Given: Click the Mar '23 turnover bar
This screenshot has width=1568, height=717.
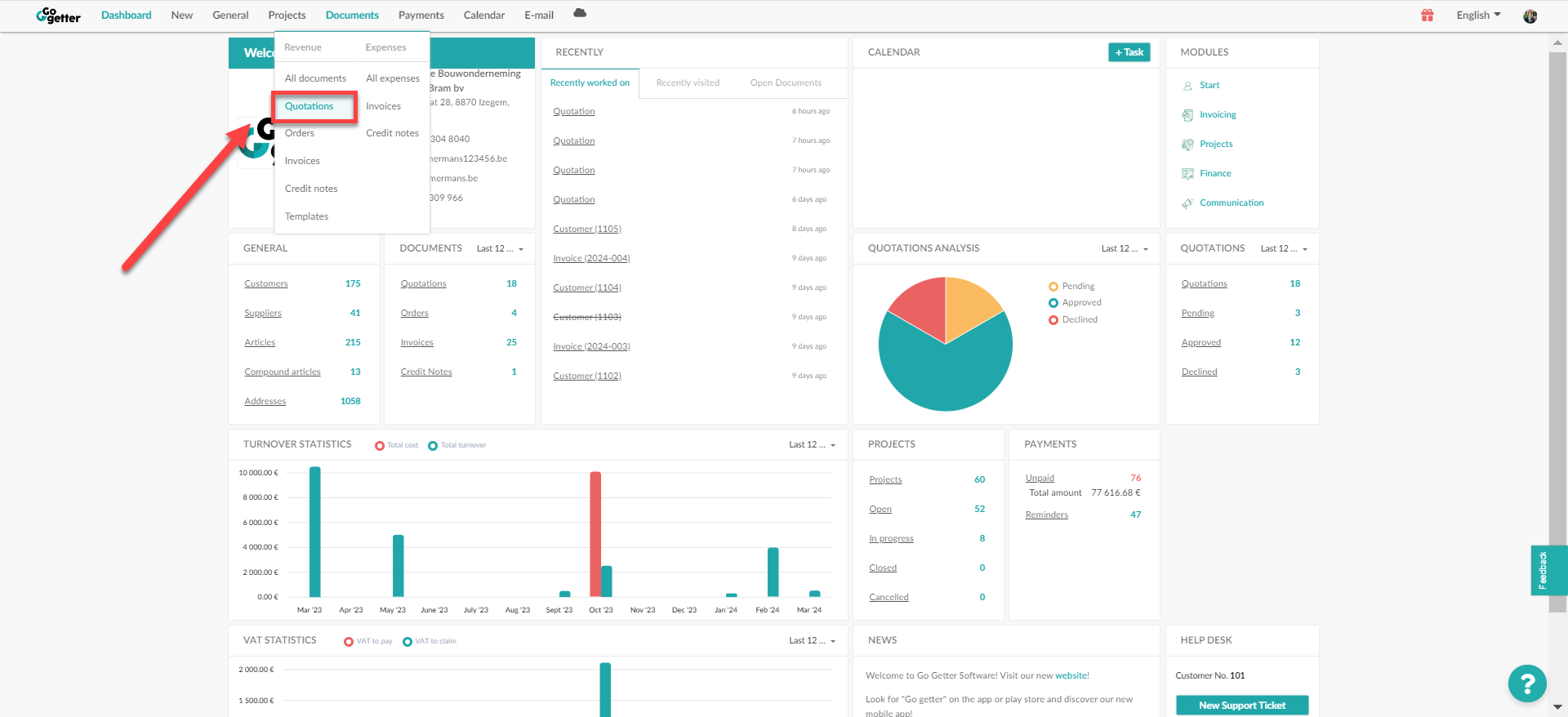Looking at the screenshot, I should pos(315,532).
